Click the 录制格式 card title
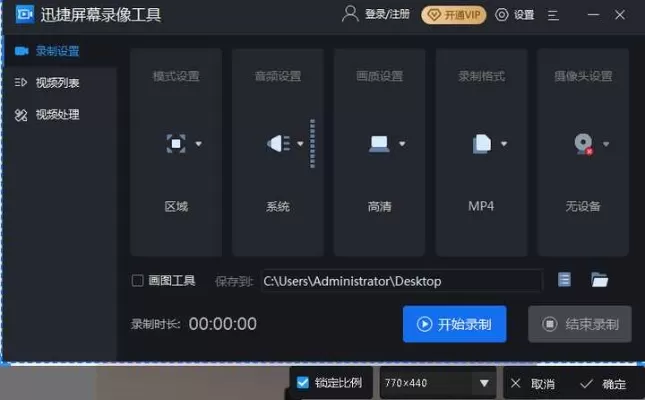This screenshot has height=400, width=645. 481,76
